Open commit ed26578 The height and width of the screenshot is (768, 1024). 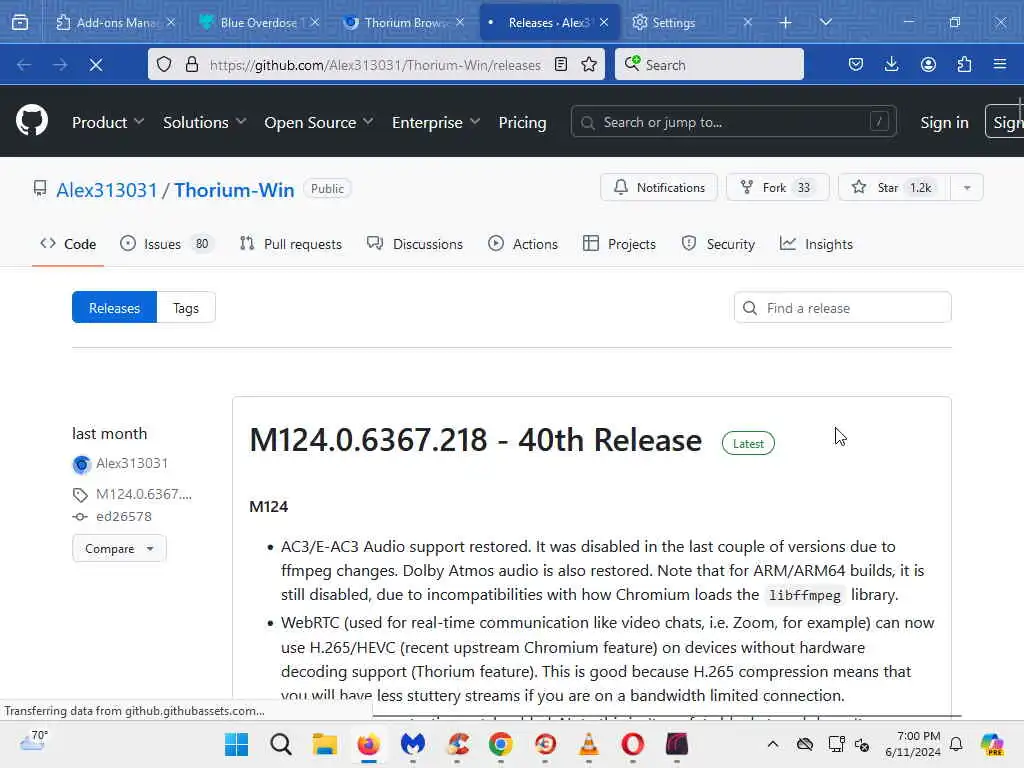pyautogui.click(x=123, y=517)
